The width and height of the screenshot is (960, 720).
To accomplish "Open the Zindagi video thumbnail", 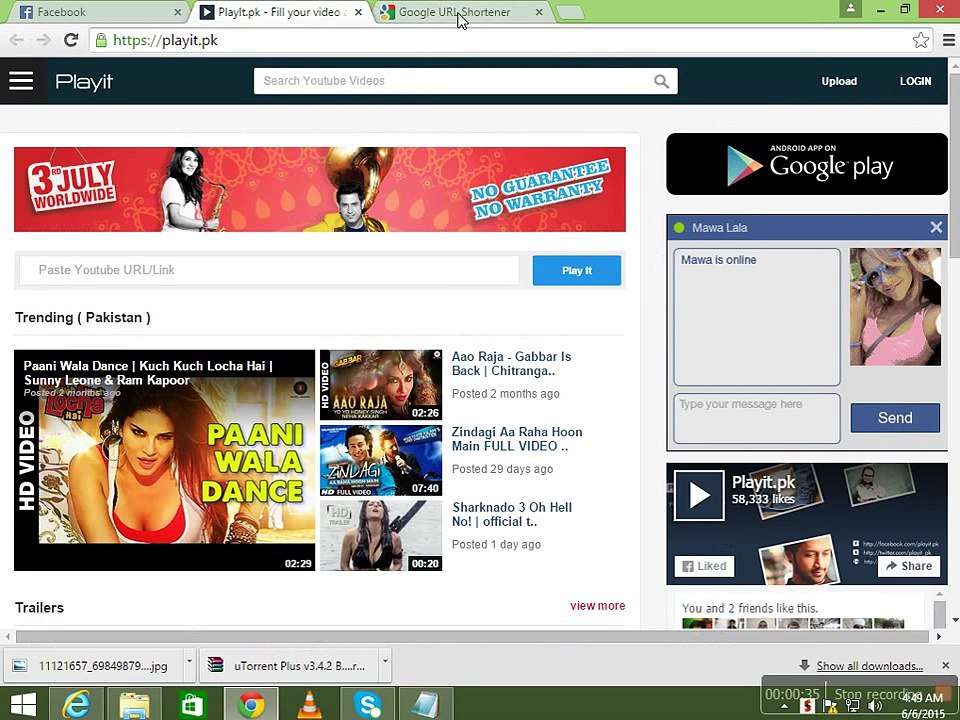I will coord(381,460).
